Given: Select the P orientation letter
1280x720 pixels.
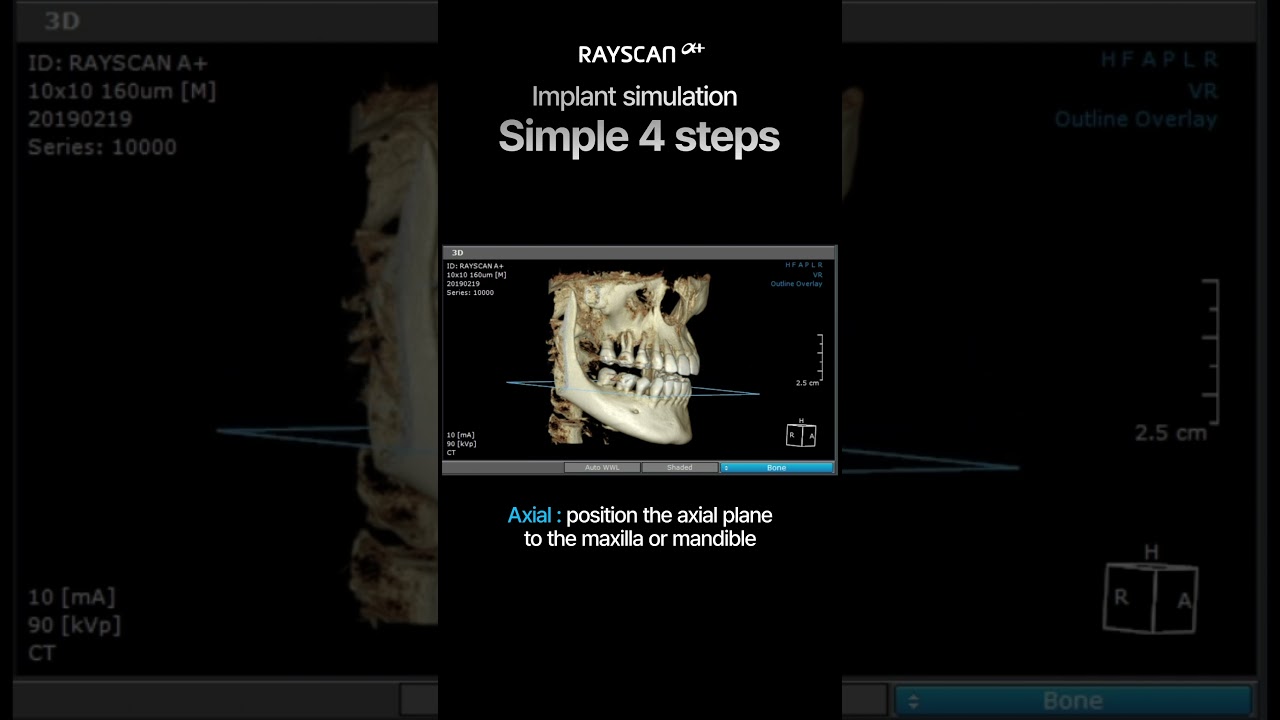Looking at the screenshot, I should coord(808,265).
